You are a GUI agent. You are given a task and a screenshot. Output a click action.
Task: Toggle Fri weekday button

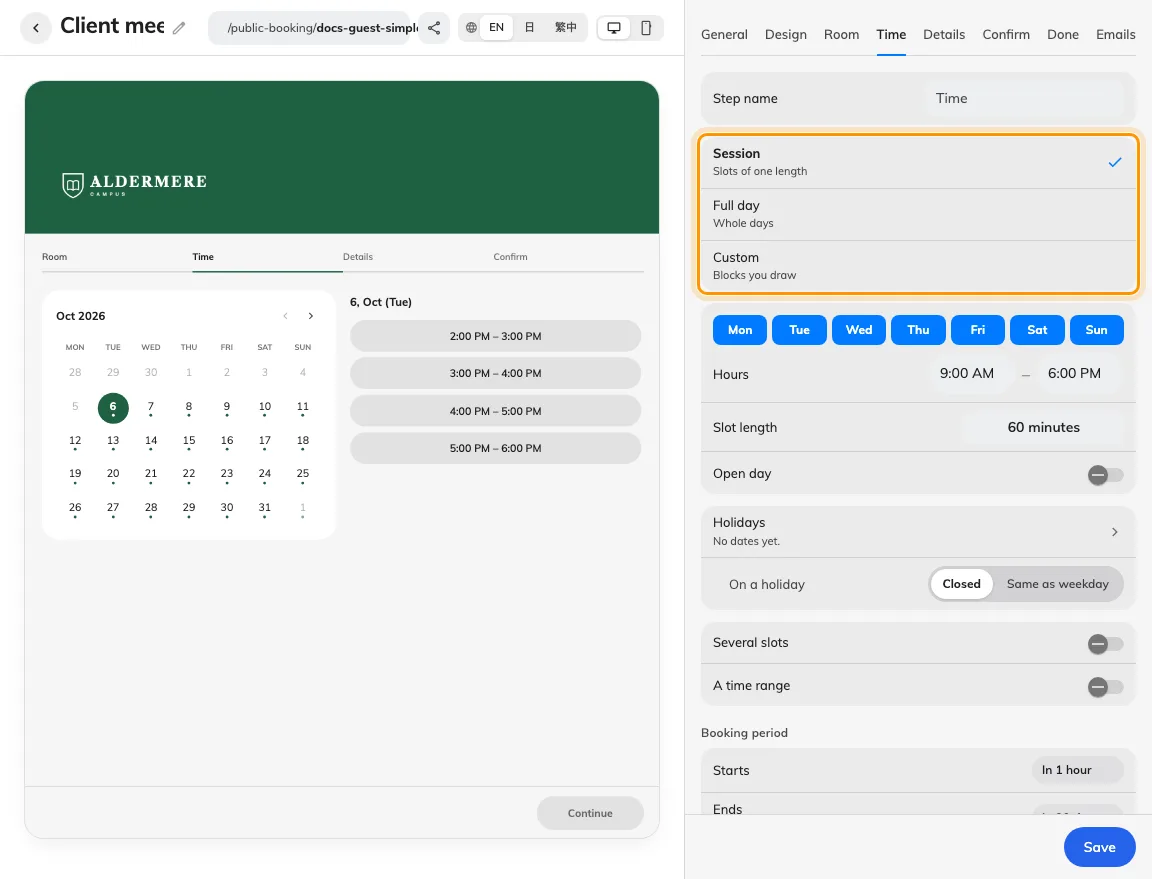[978, 330]
